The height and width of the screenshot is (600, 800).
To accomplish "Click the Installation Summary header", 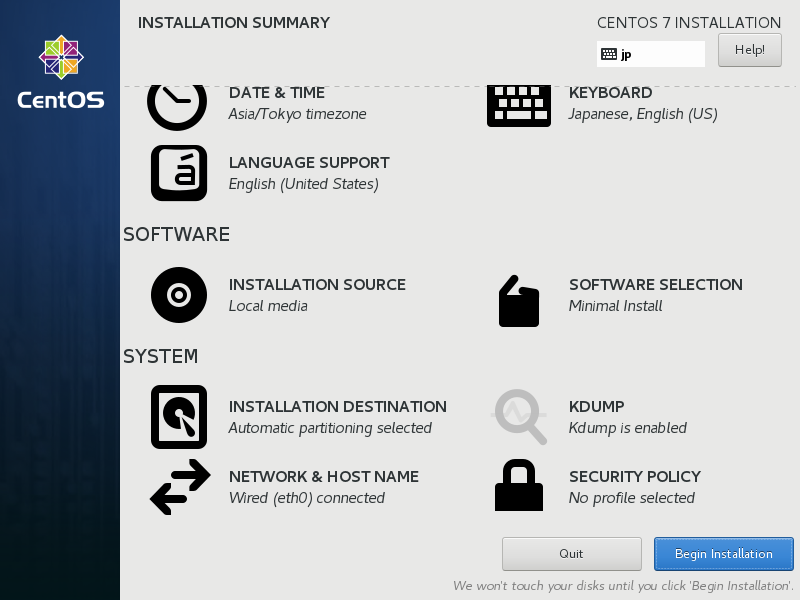I will 233,22.
